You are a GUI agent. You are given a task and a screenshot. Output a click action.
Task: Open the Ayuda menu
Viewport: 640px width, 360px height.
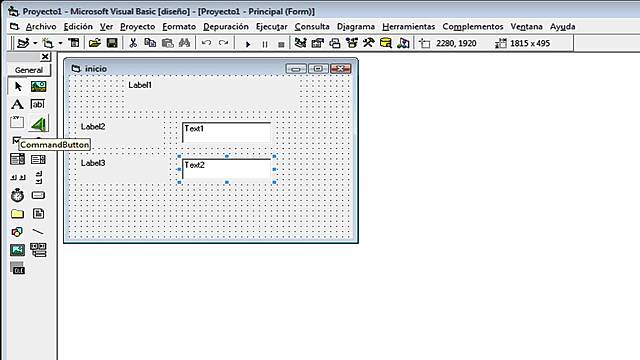point(562,27)
